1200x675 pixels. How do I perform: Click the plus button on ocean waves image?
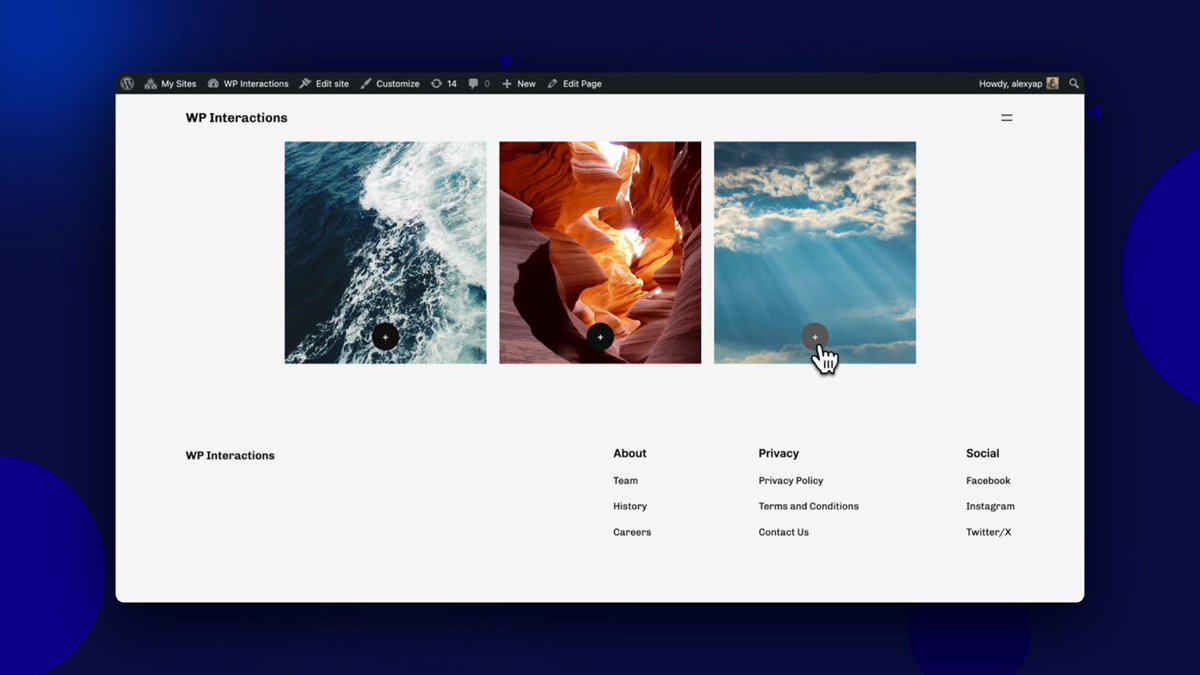(x=385, y=337)
